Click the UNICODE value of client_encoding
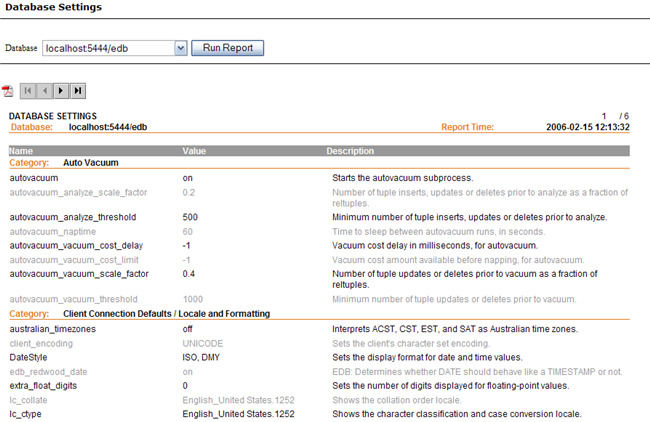Screen dimensions: 650x422 click(203, 343)
